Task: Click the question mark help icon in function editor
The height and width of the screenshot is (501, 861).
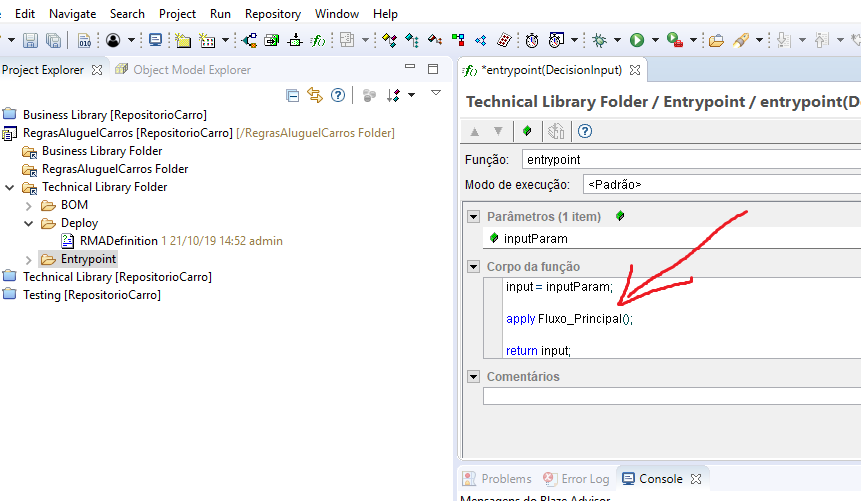Action: pyautogui.click(x=585, y=131)
